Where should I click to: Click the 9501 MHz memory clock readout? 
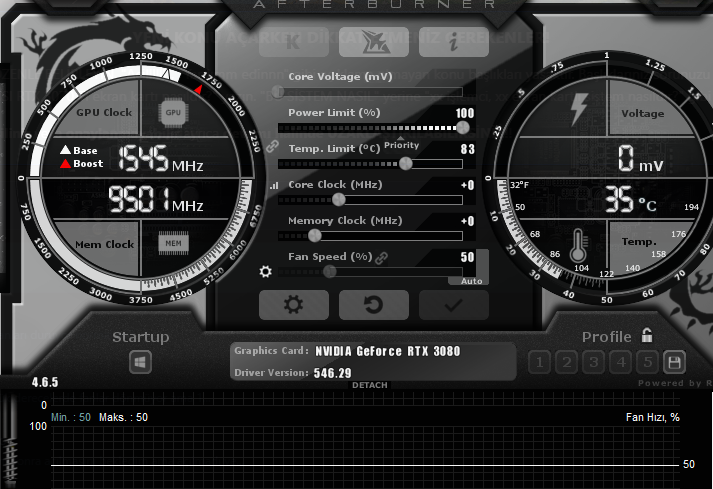156,200
